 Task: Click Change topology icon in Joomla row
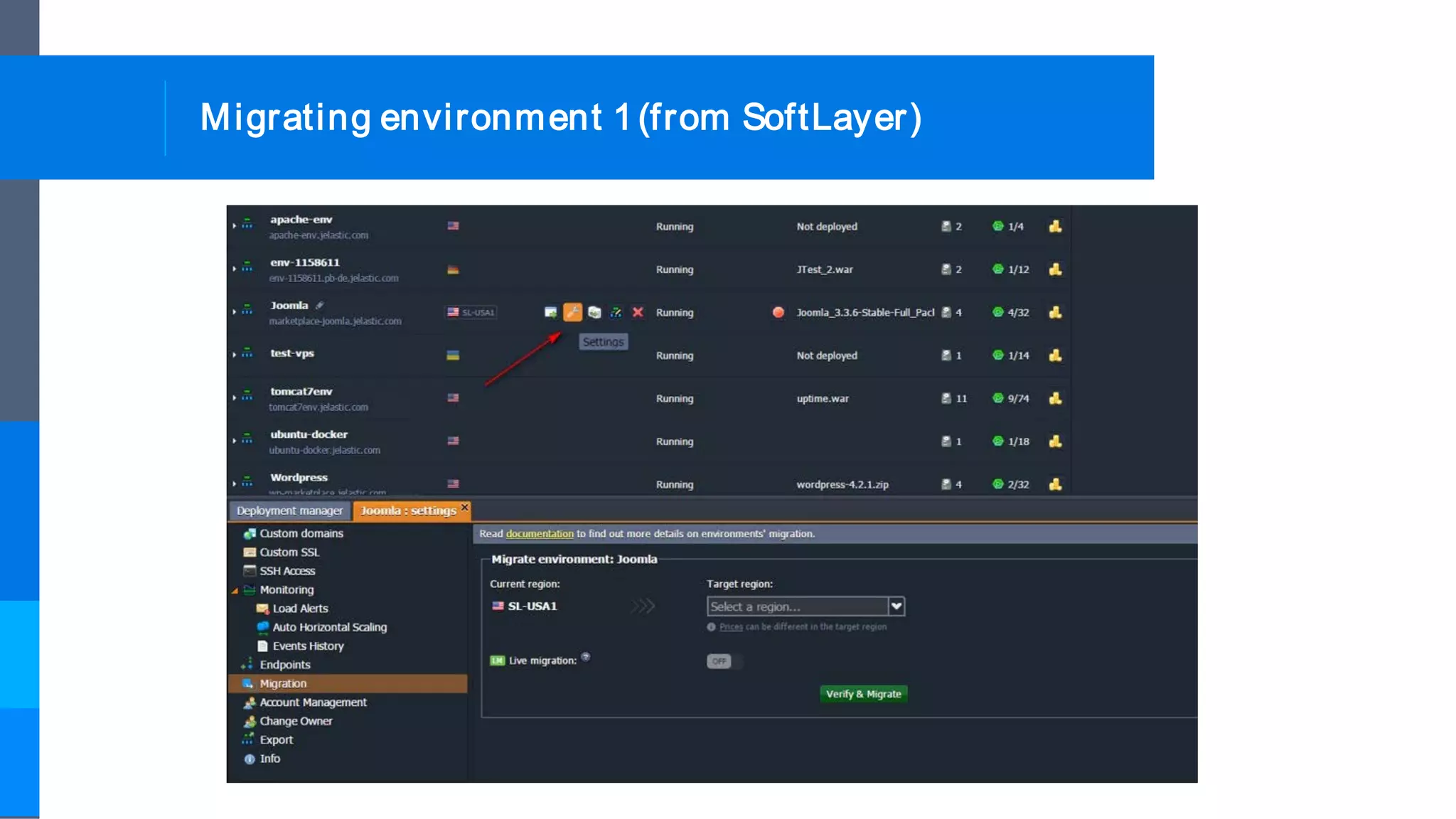click(616, 312)
